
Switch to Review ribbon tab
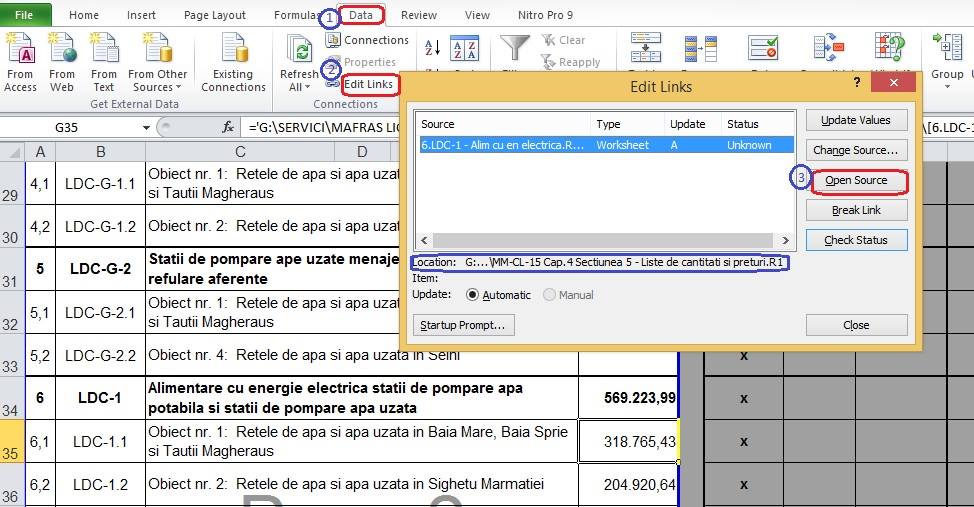[419, 15]
